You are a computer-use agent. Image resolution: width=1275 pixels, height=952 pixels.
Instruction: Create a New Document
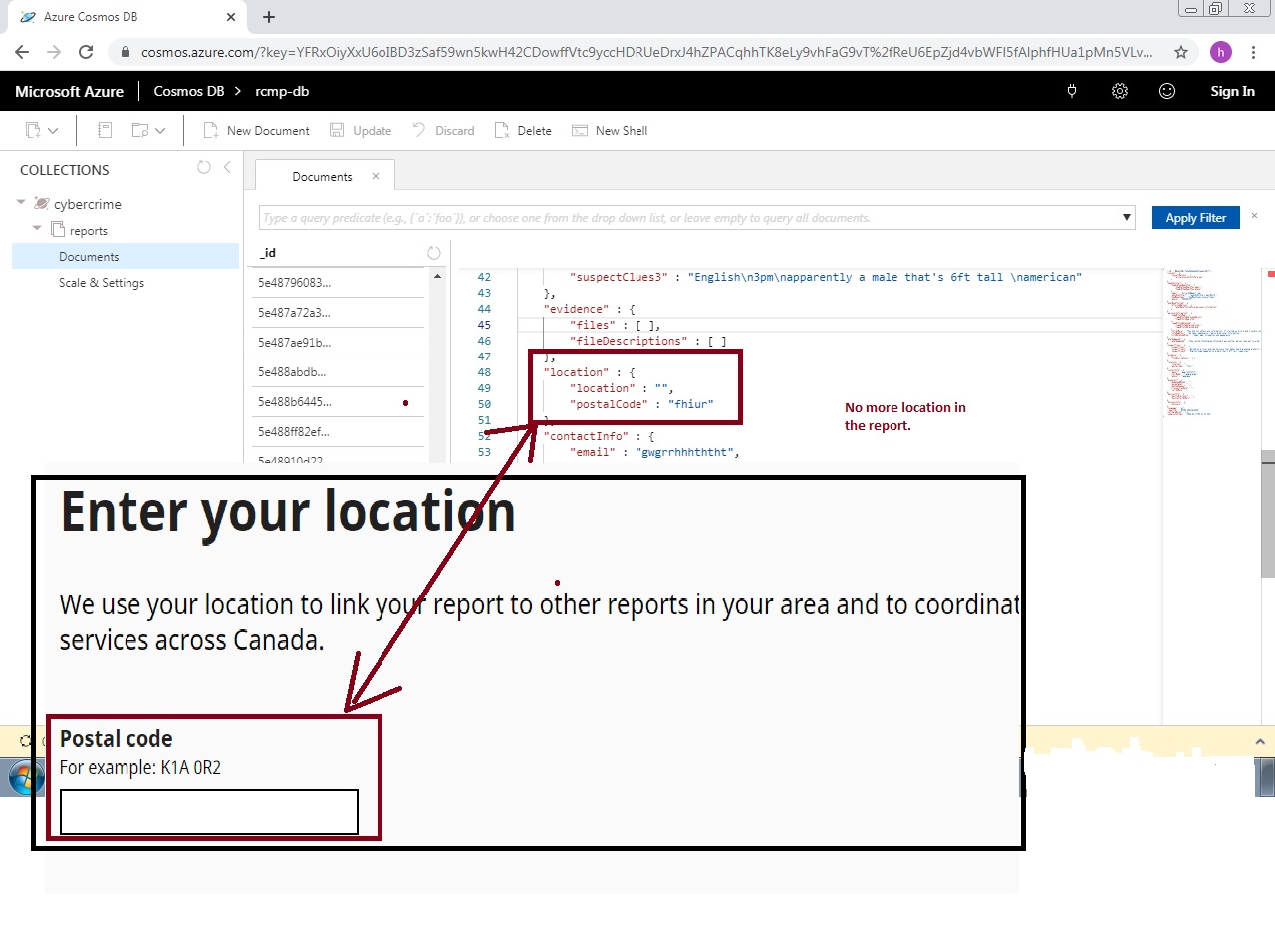pyautogui.click(x=256, y=130)
